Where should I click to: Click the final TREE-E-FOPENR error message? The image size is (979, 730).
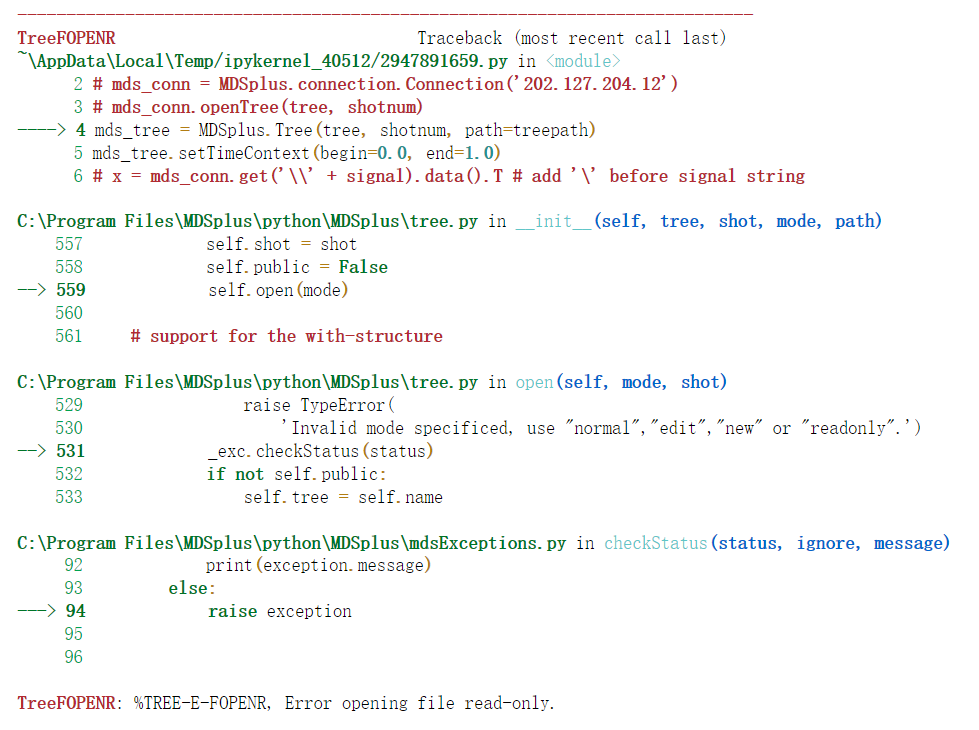pos(290,703)
